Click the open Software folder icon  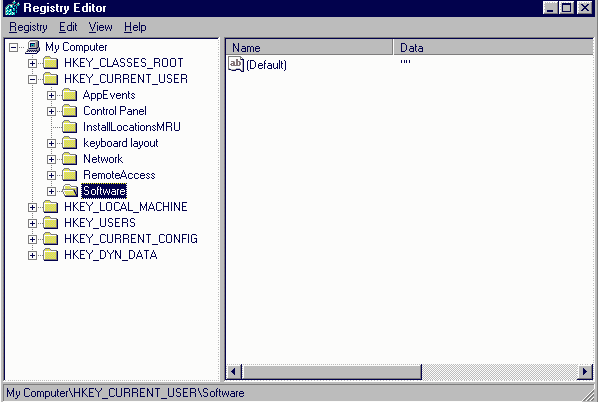pos(70,191)
